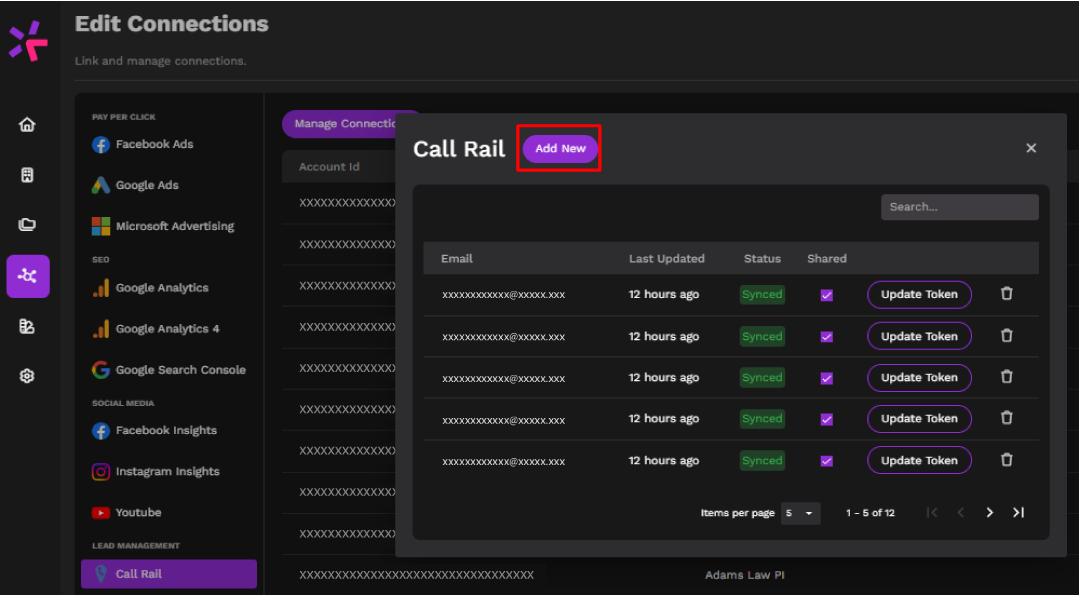This screenshot has height=596, width=1079.
Task: Click the Adams Law PI cell
Action: coord(745,575)
